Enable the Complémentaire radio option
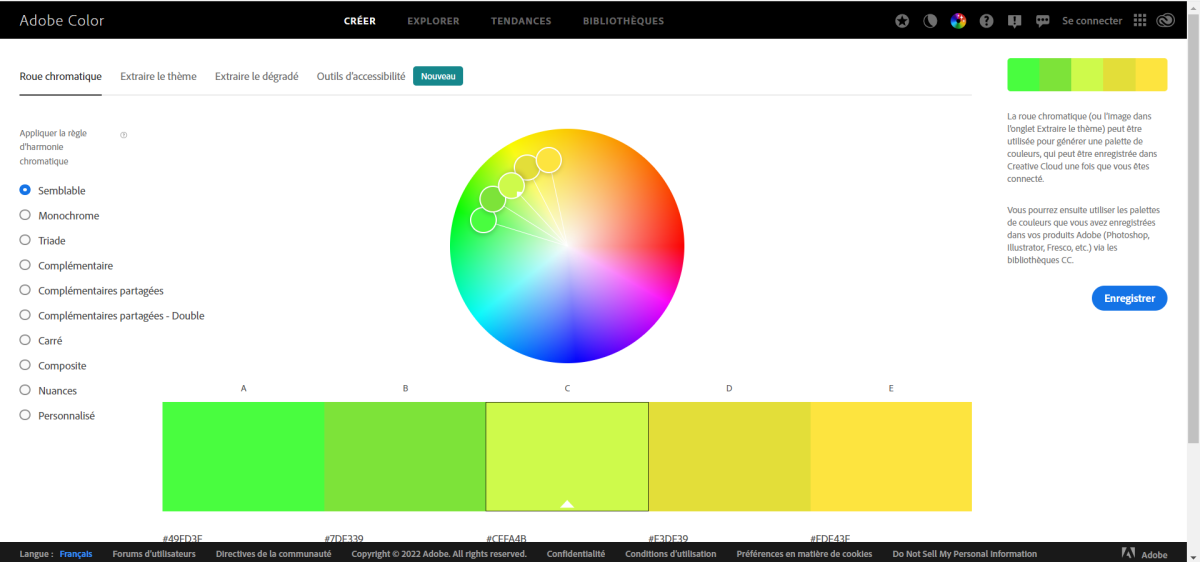 tap(26, 265)
